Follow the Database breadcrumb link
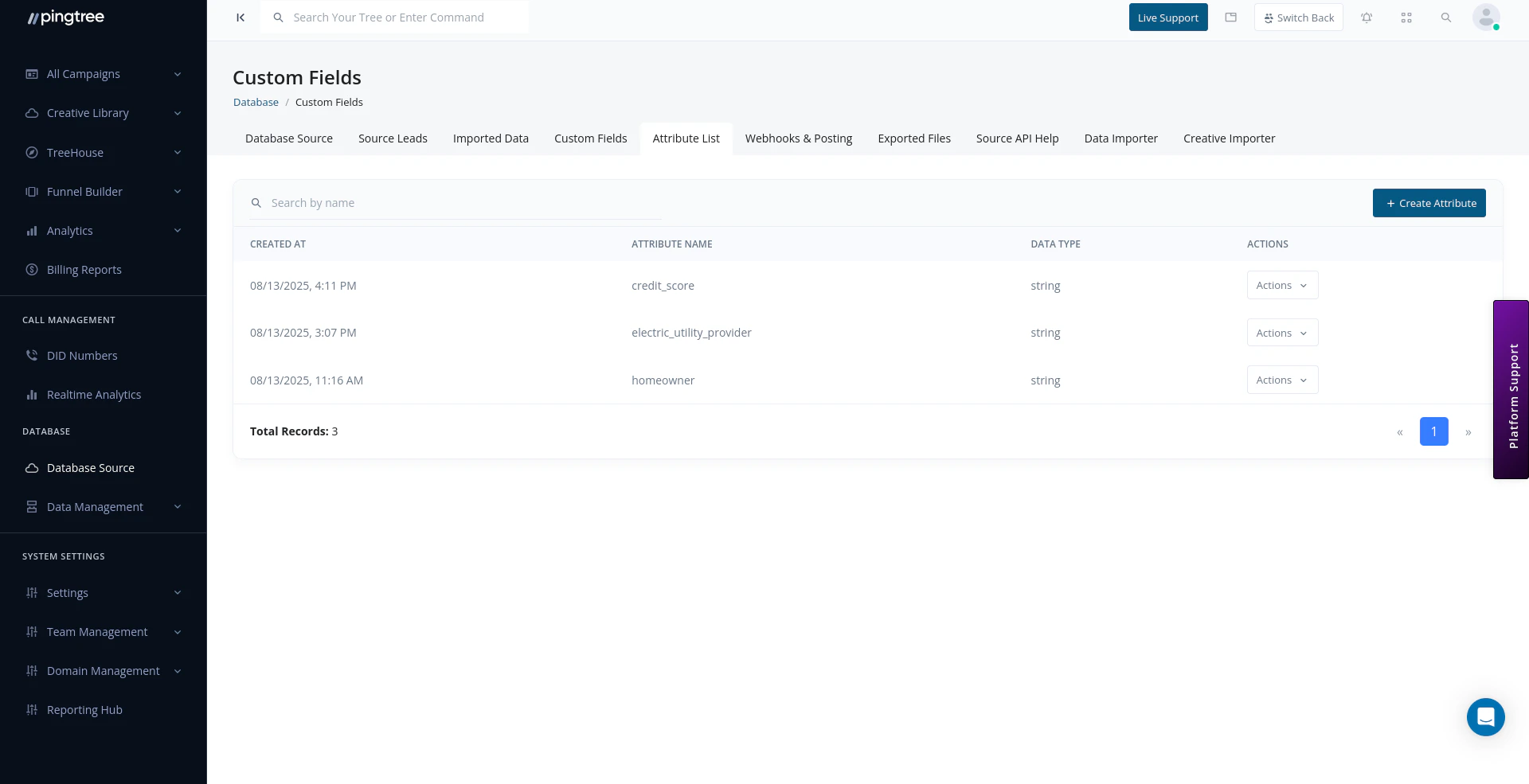This screenshot has height=784, width=1529. tap(256, 102)
